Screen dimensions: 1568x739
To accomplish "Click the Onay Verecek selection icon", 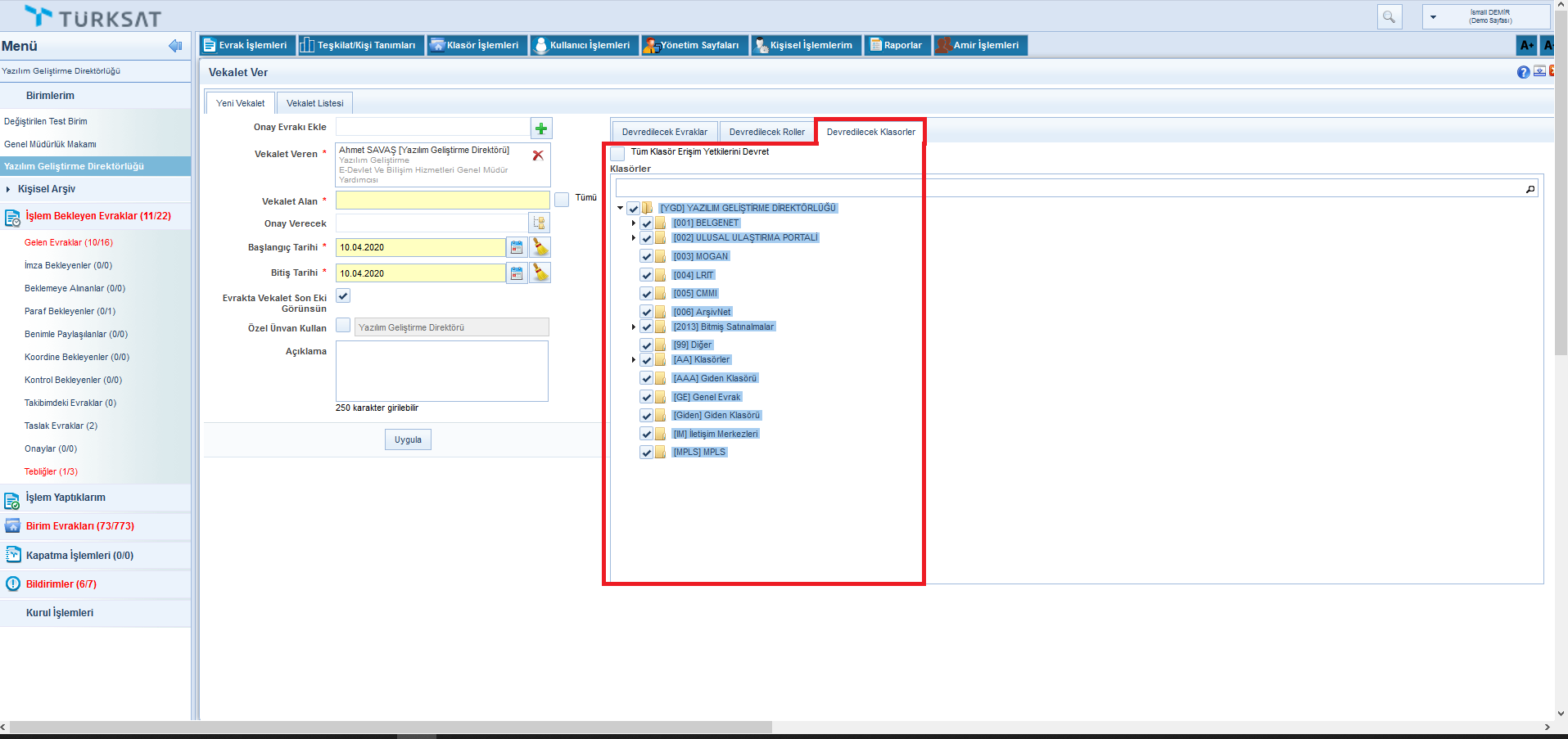I will (539, 223).
